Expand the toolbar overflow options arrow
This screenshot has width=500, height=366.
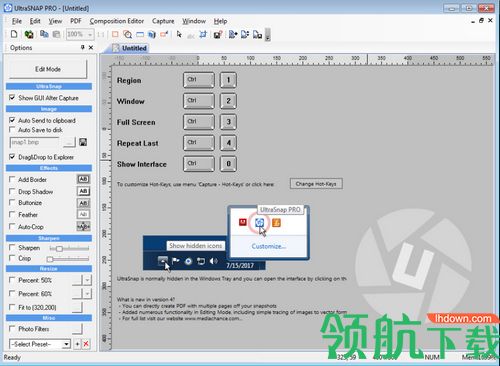pos(268,35)
